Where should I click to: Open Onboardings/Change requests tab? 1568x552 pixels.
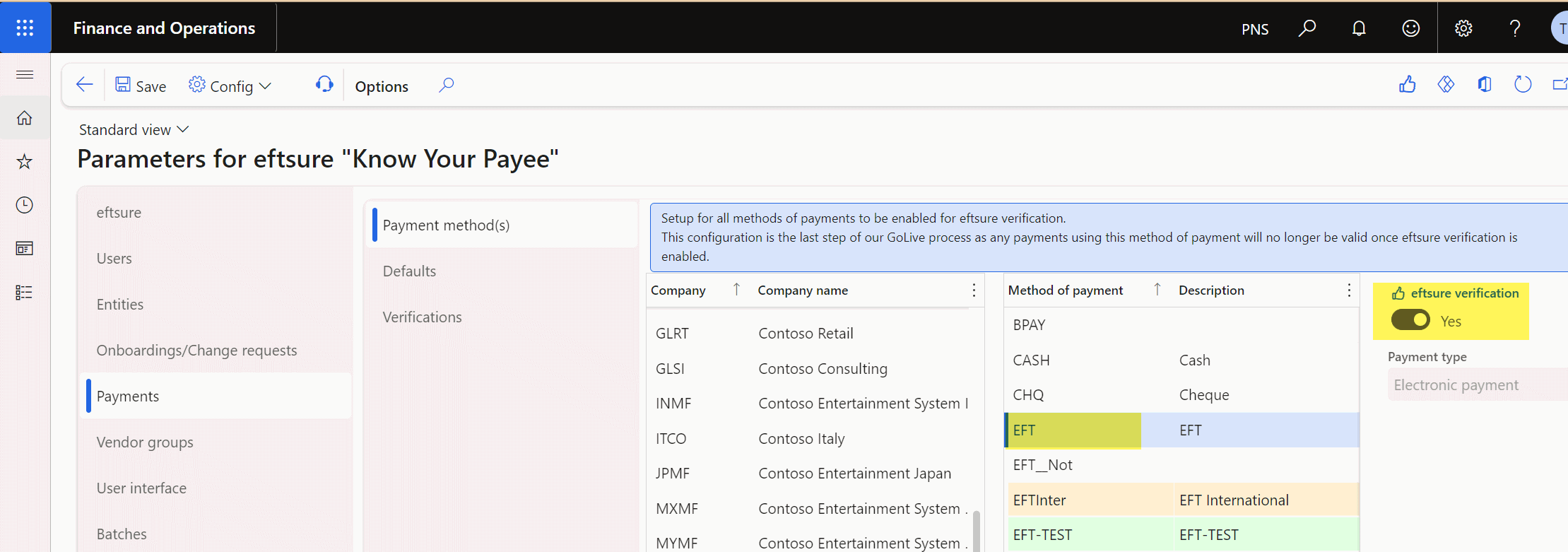(215, 351)
